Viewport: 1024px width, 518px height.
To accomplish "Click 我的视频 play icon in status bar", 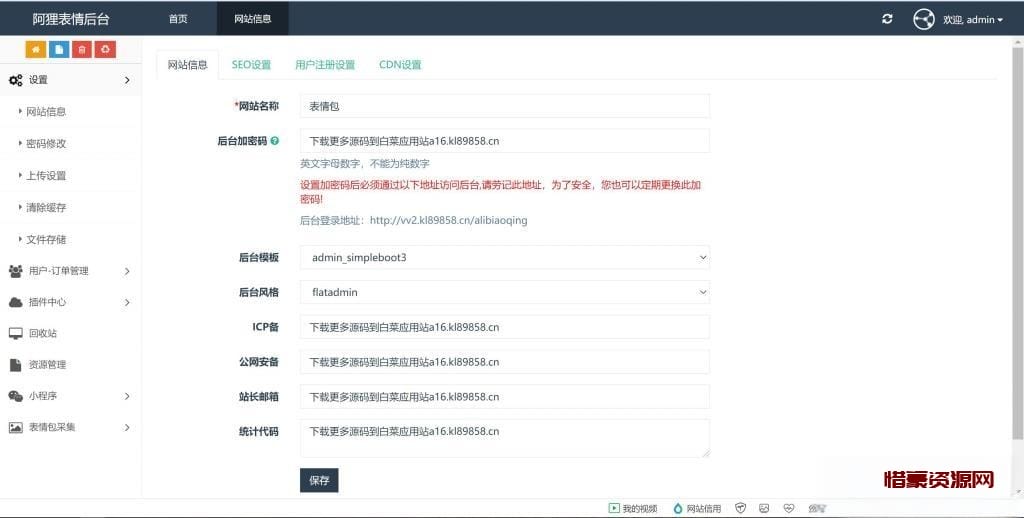I will pyautogui.click(x=614, y=508).
